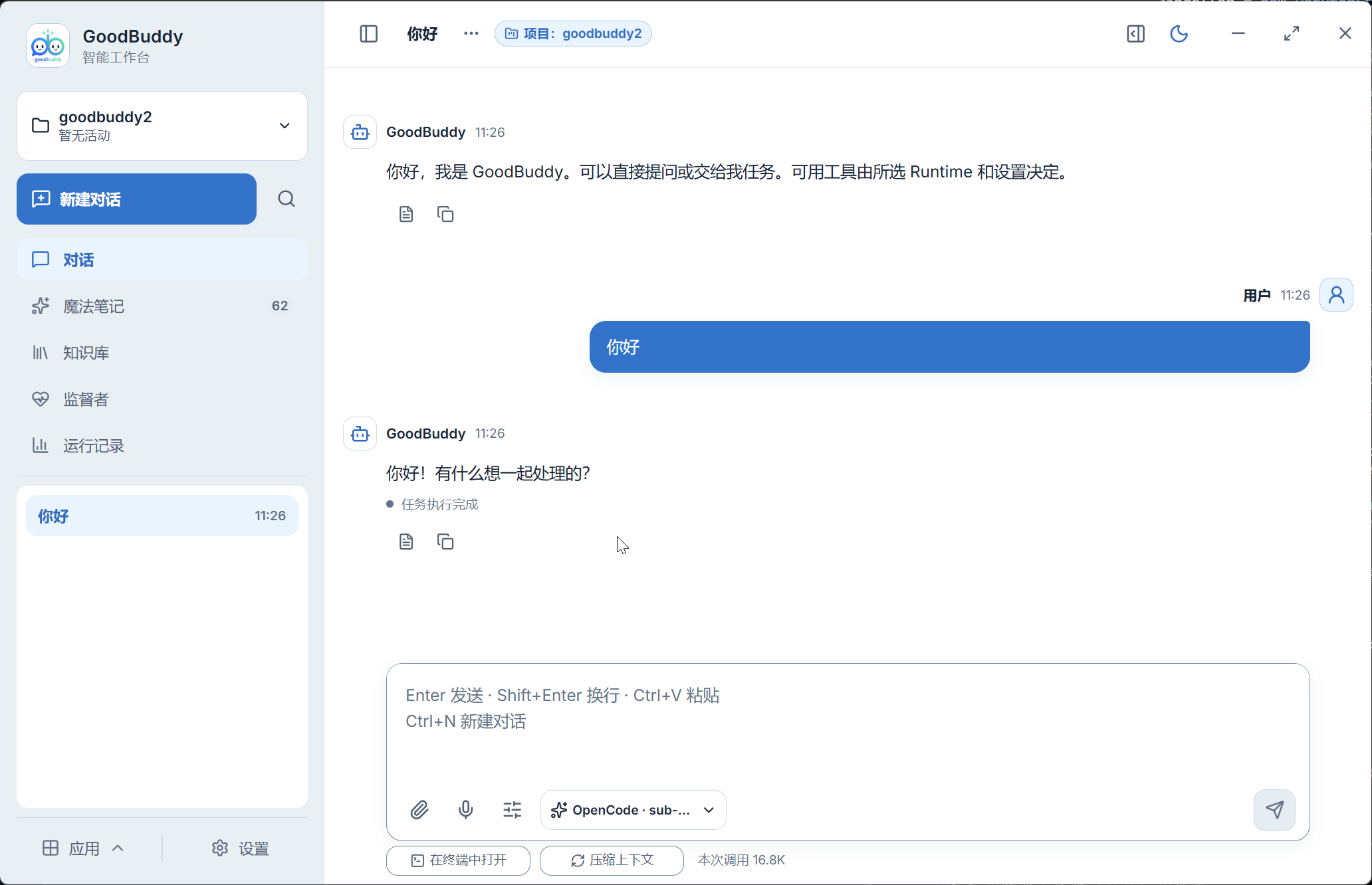Open the tuning sliders options icon
The width and height of the screenshot is (1372, 885).
(x=513, y=810)
